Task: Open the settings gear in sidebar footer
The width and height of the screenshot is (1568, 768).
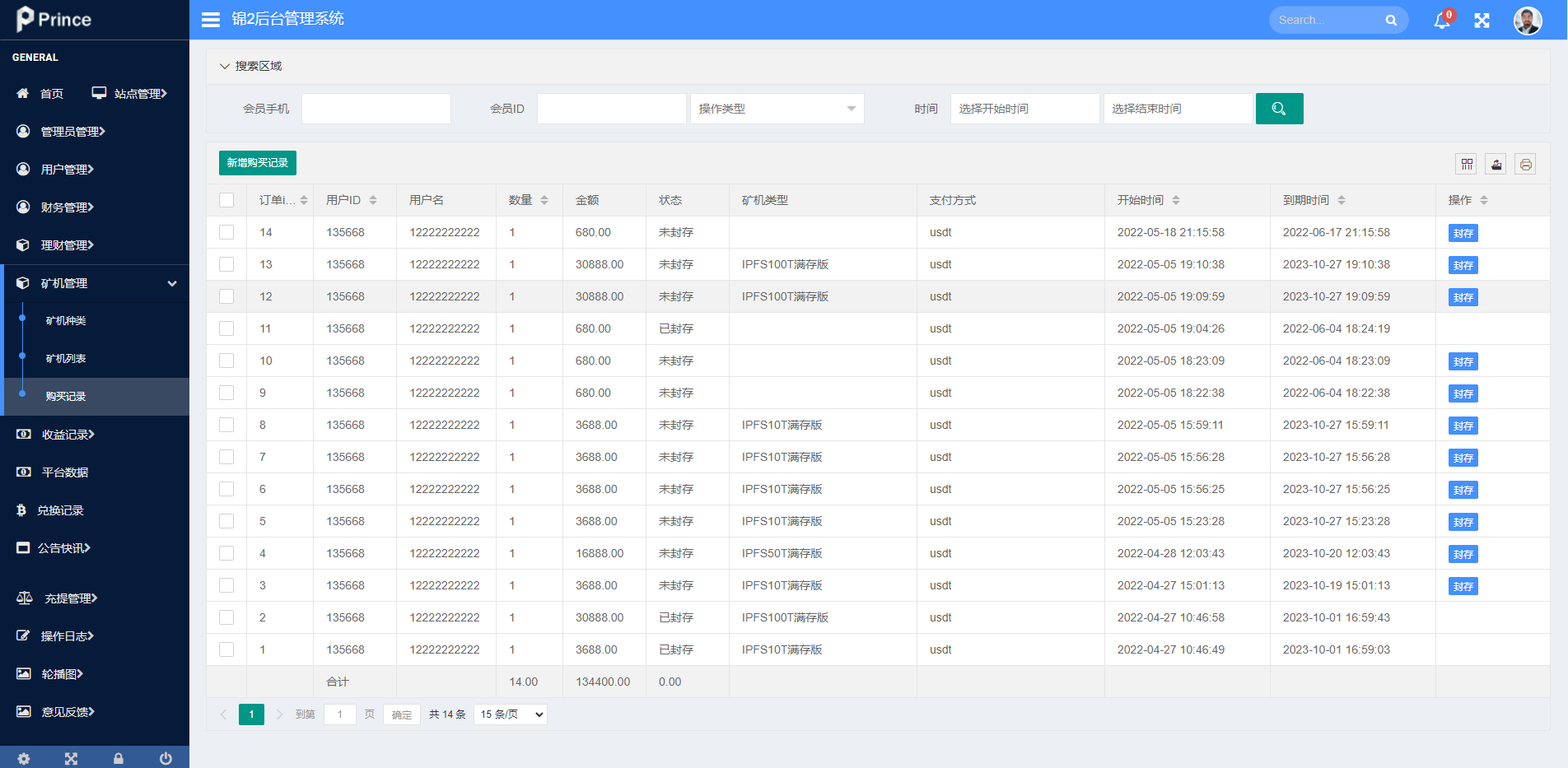Action: pos(24,758)
